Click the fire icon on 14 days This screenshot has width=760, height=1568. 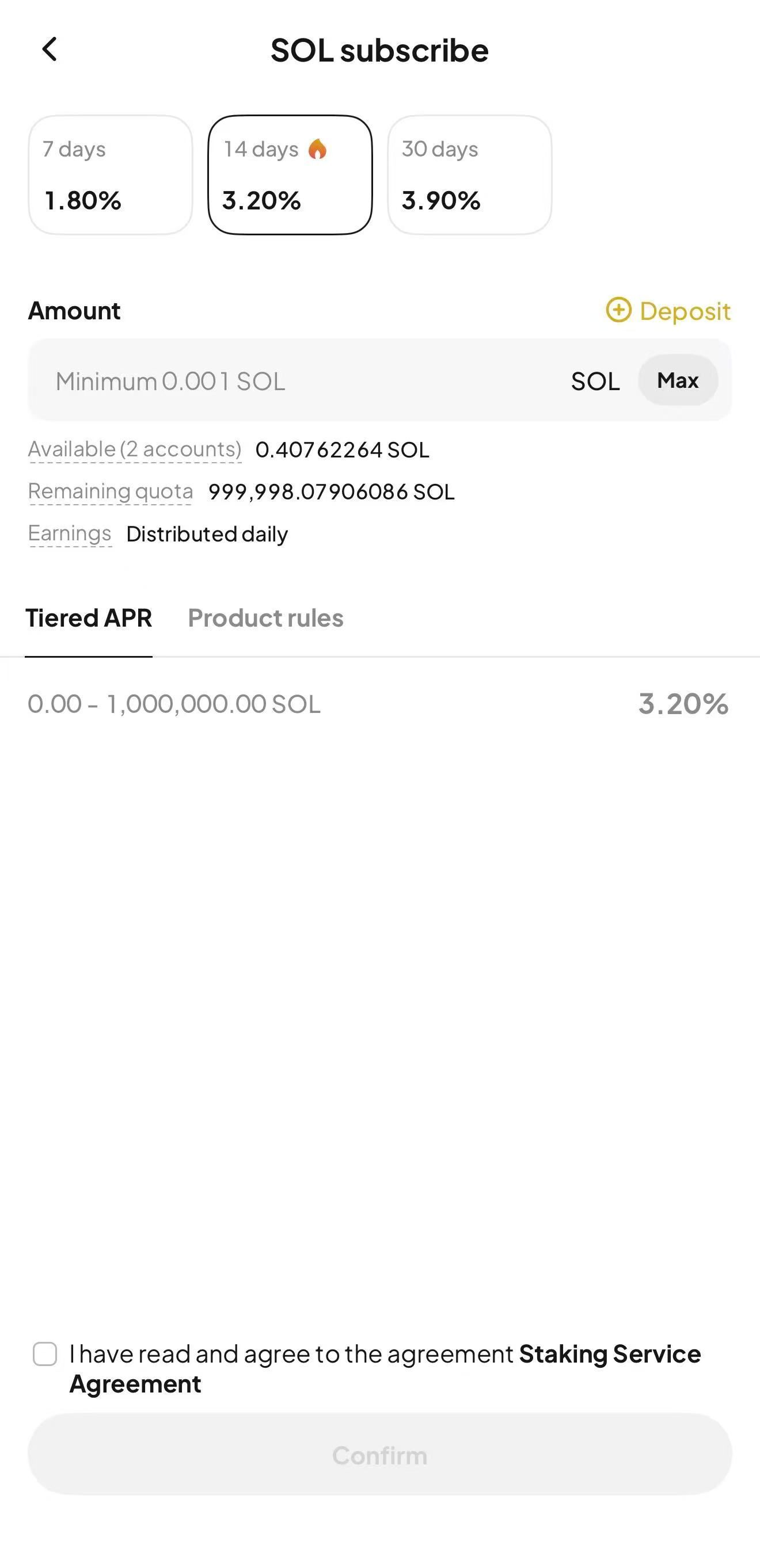(317, 149)
